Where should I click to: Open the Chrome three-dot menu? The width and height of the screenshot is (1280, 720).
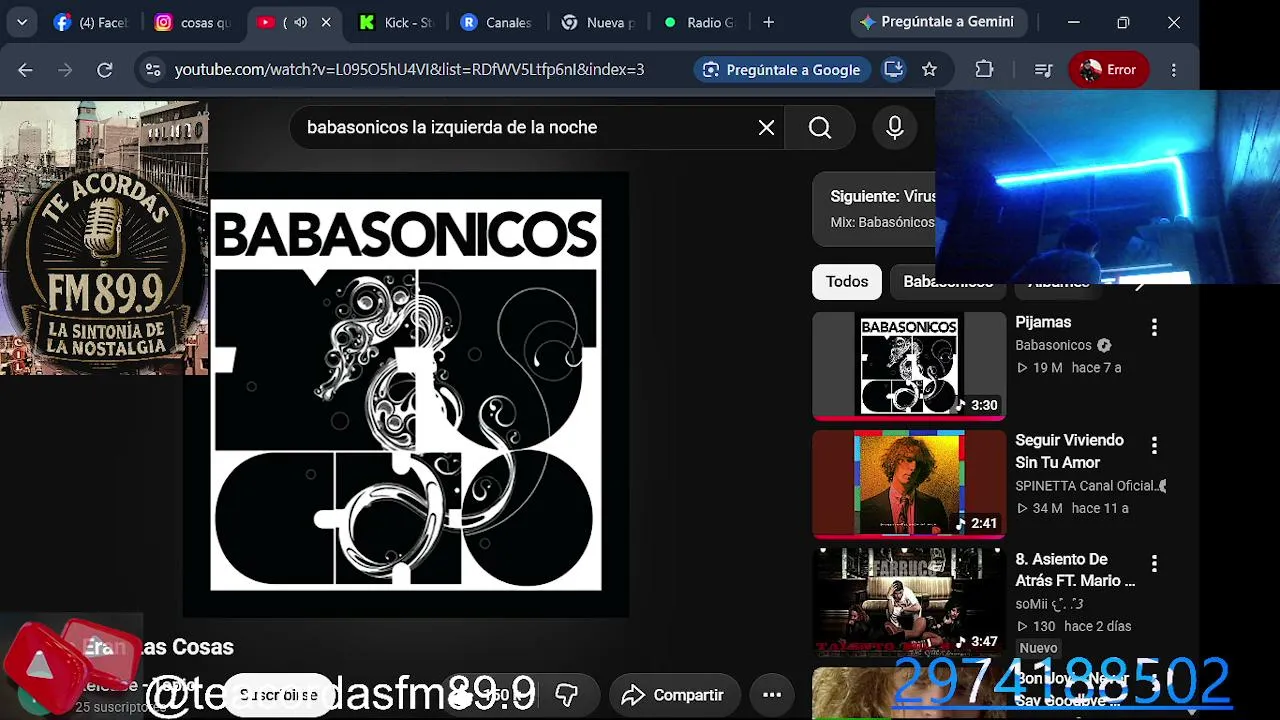[x=1174, y=70]
